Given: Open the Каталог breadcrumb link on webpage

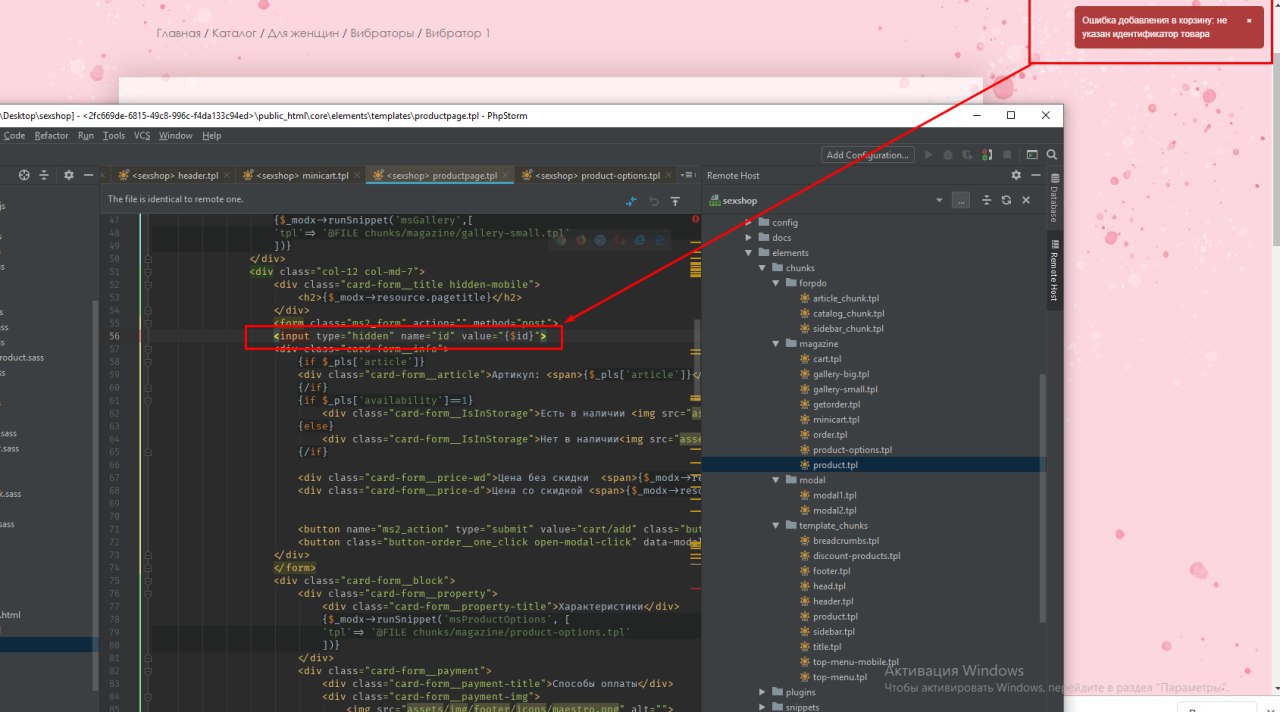Looking at the screenshot, I should 233,33.
